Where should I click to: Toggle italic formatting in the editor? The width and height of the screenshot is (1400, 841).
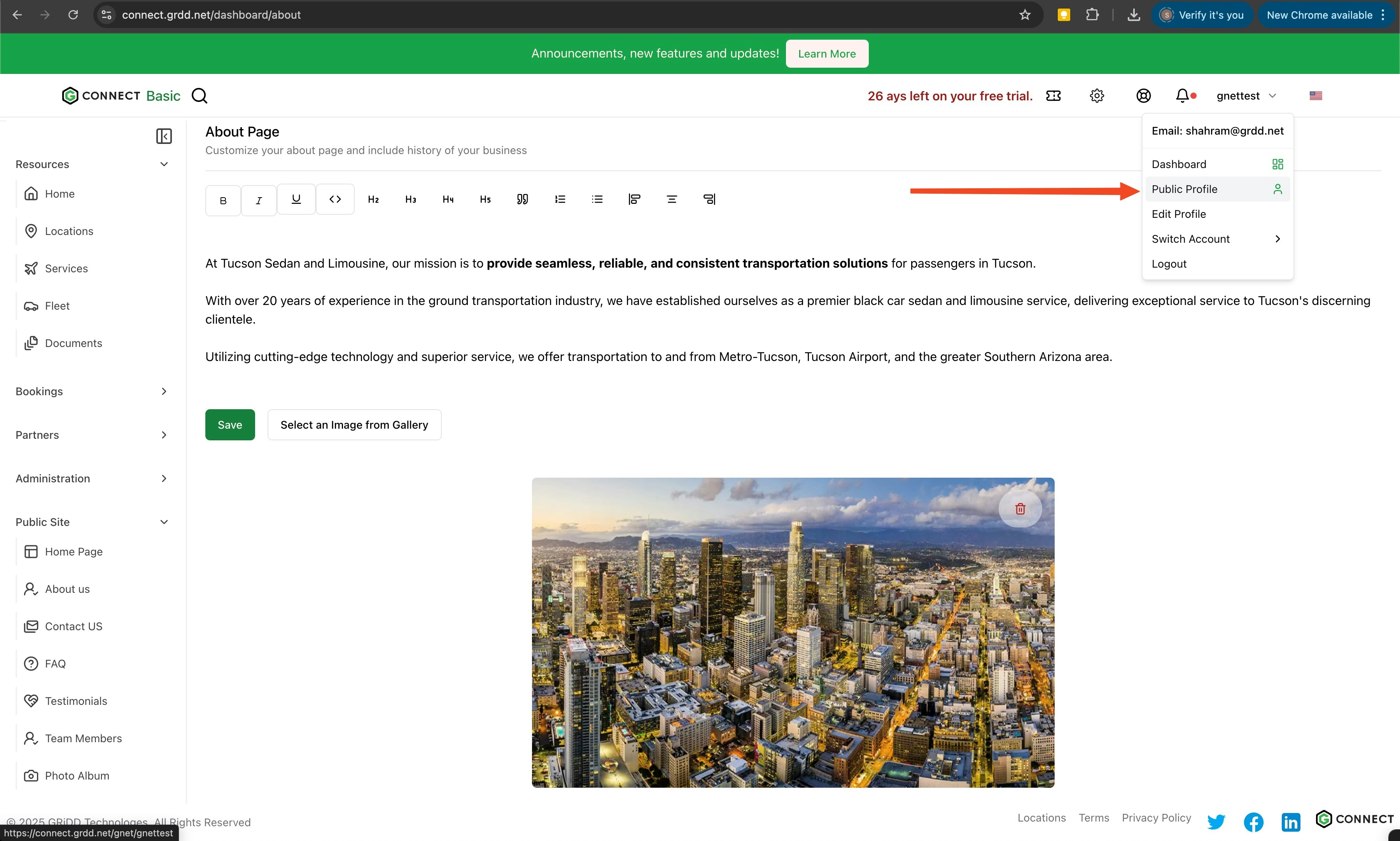coord(259,200)
